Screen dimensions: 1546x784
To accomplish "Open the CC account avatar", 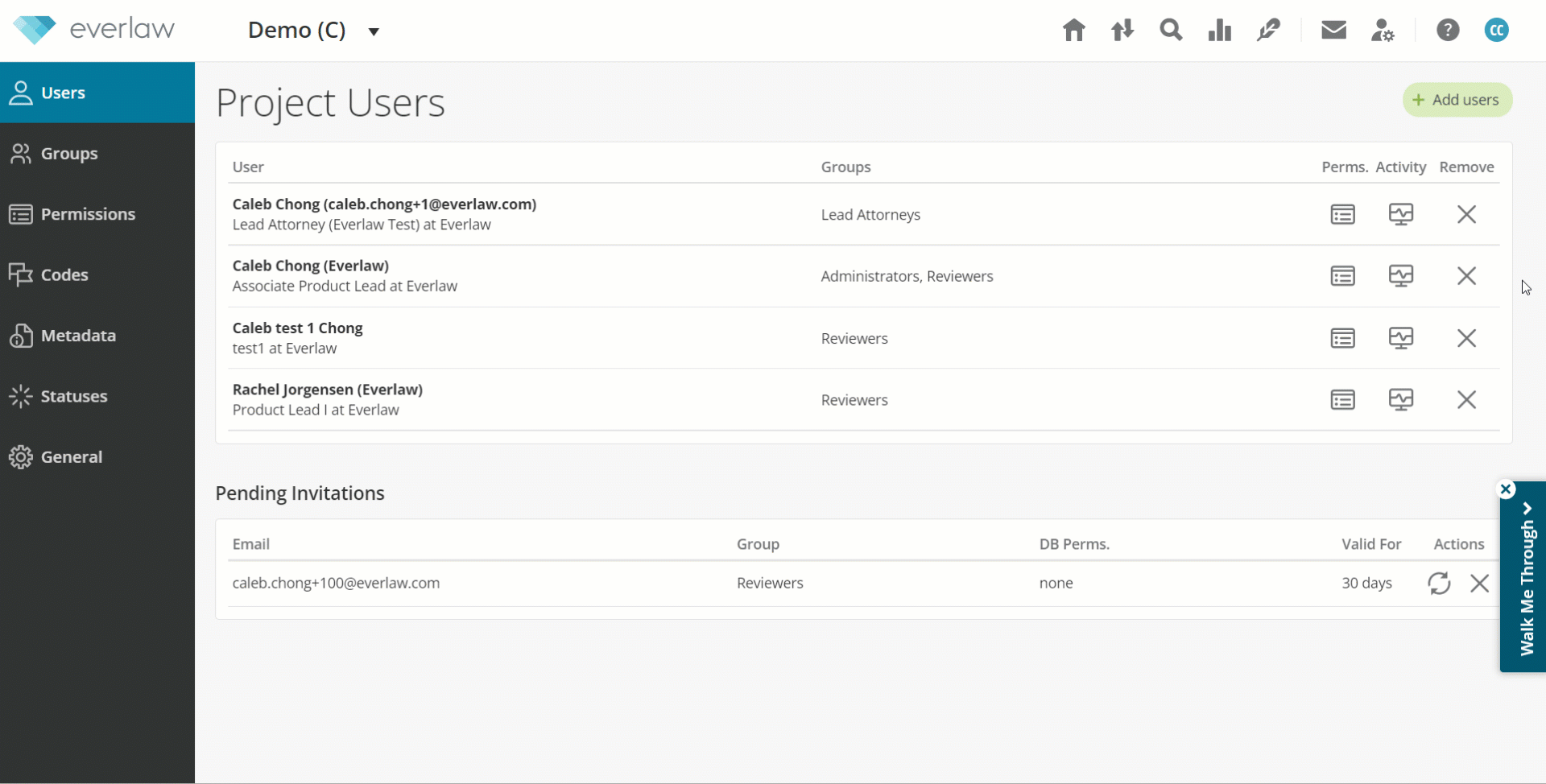I will pos(1497,31).
